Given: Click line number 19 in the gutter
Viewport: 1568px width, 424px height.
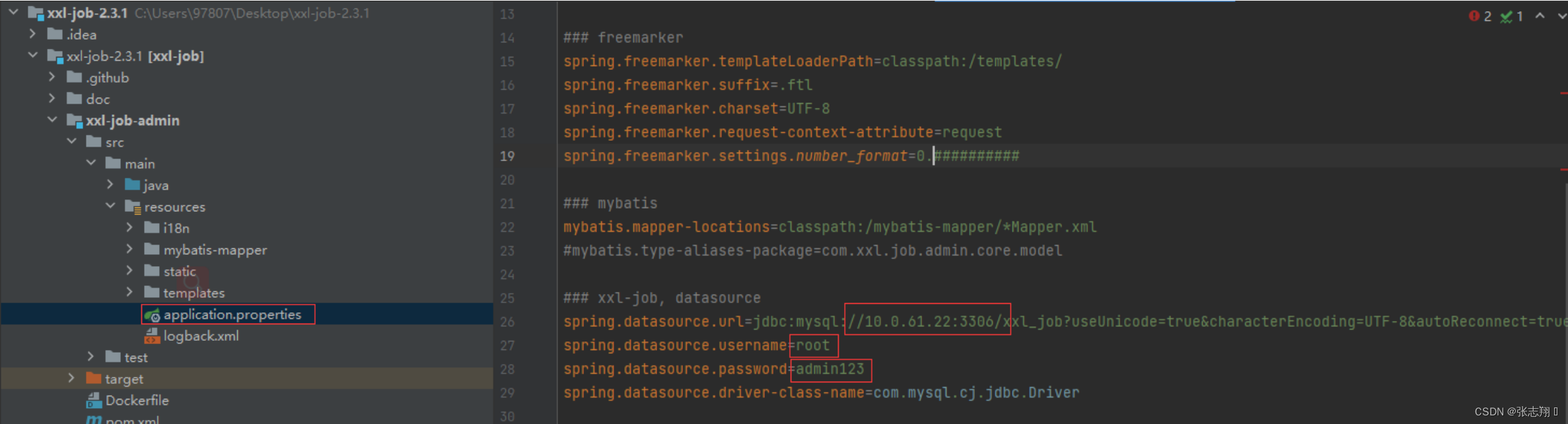Looking at the screenshot, I should pos(507,156).
